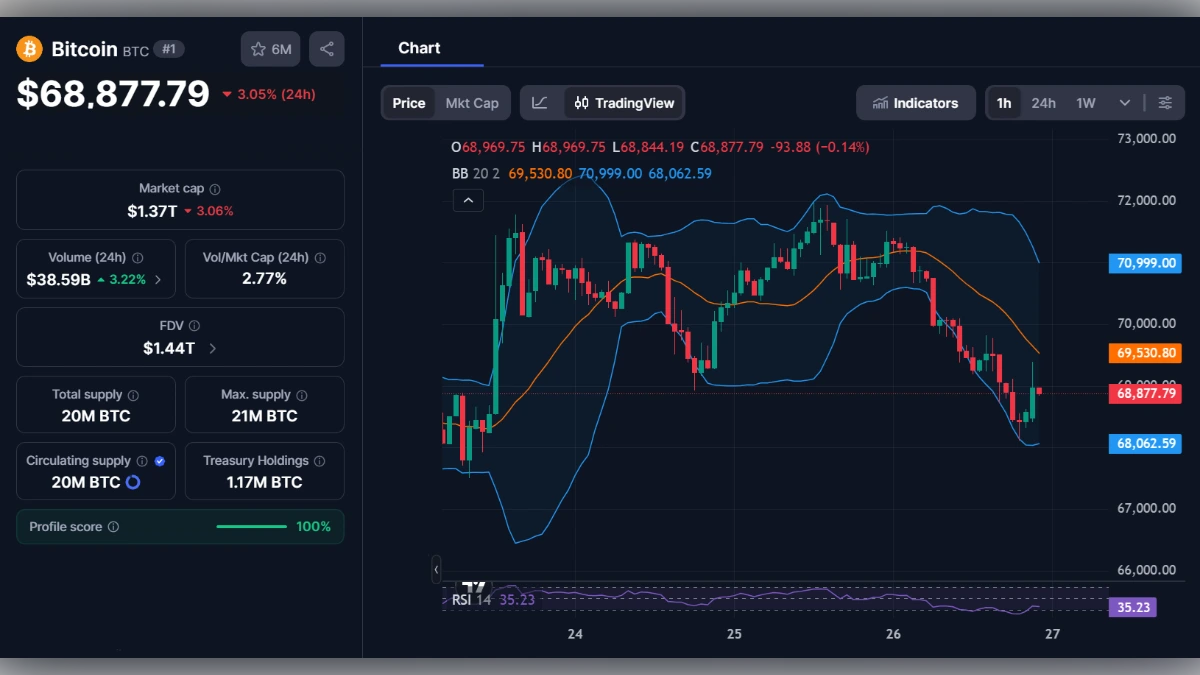Click the info icon beside Market cap
The image size is (1200, 675).
point(213,187)
